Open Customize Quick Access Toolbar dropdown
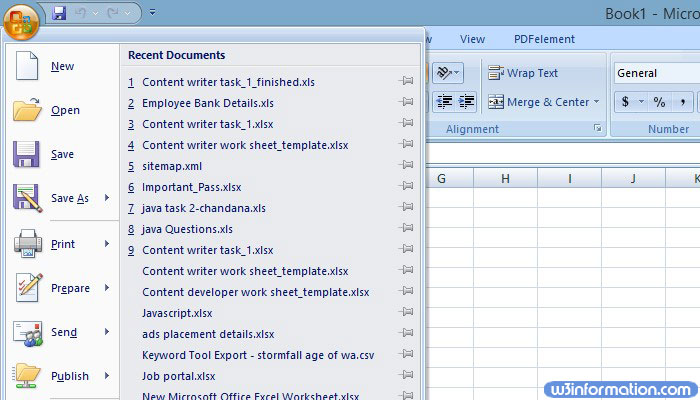 click(x=153, y=12)
